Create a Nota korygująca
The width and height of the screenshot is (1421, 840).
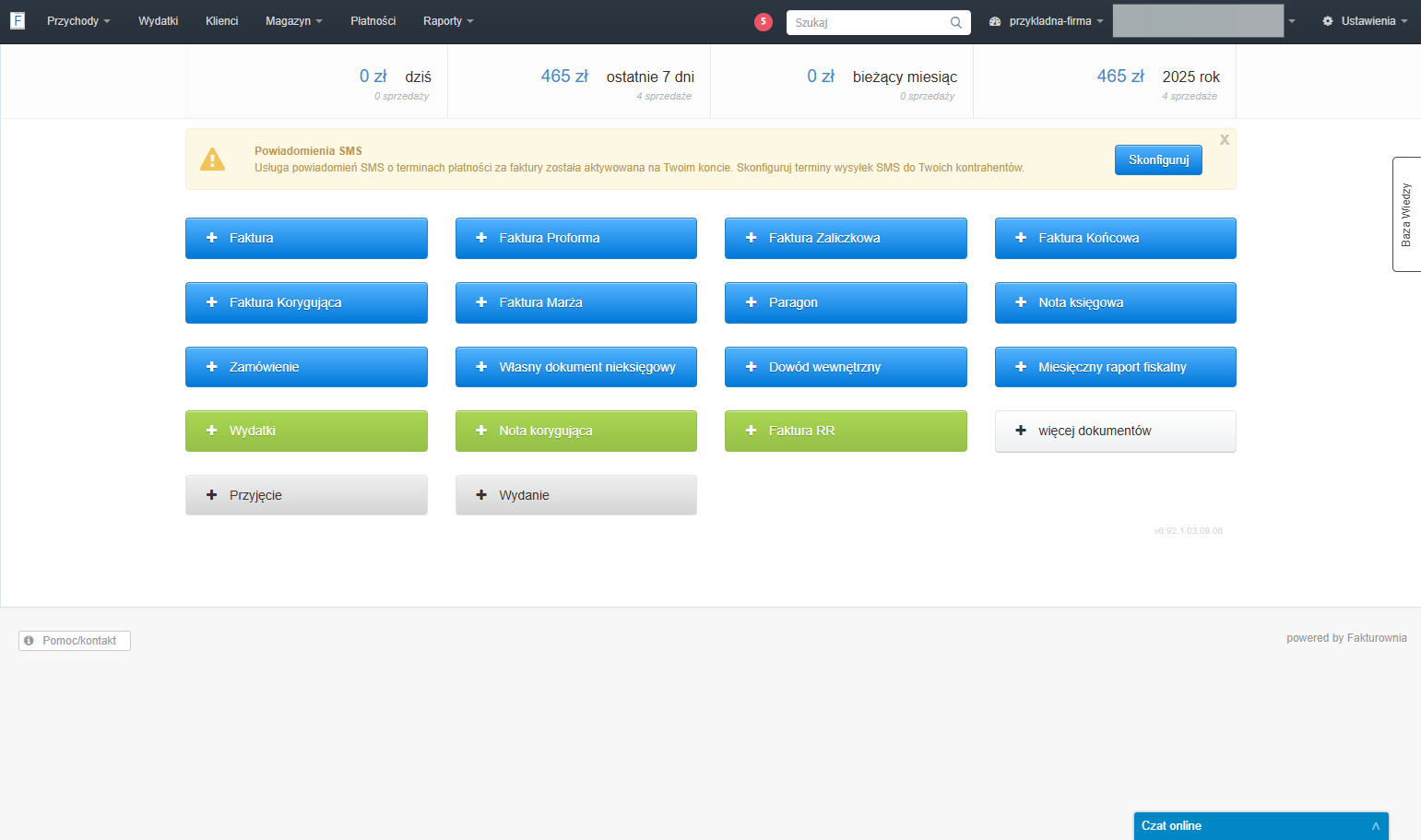pos(576,431)
